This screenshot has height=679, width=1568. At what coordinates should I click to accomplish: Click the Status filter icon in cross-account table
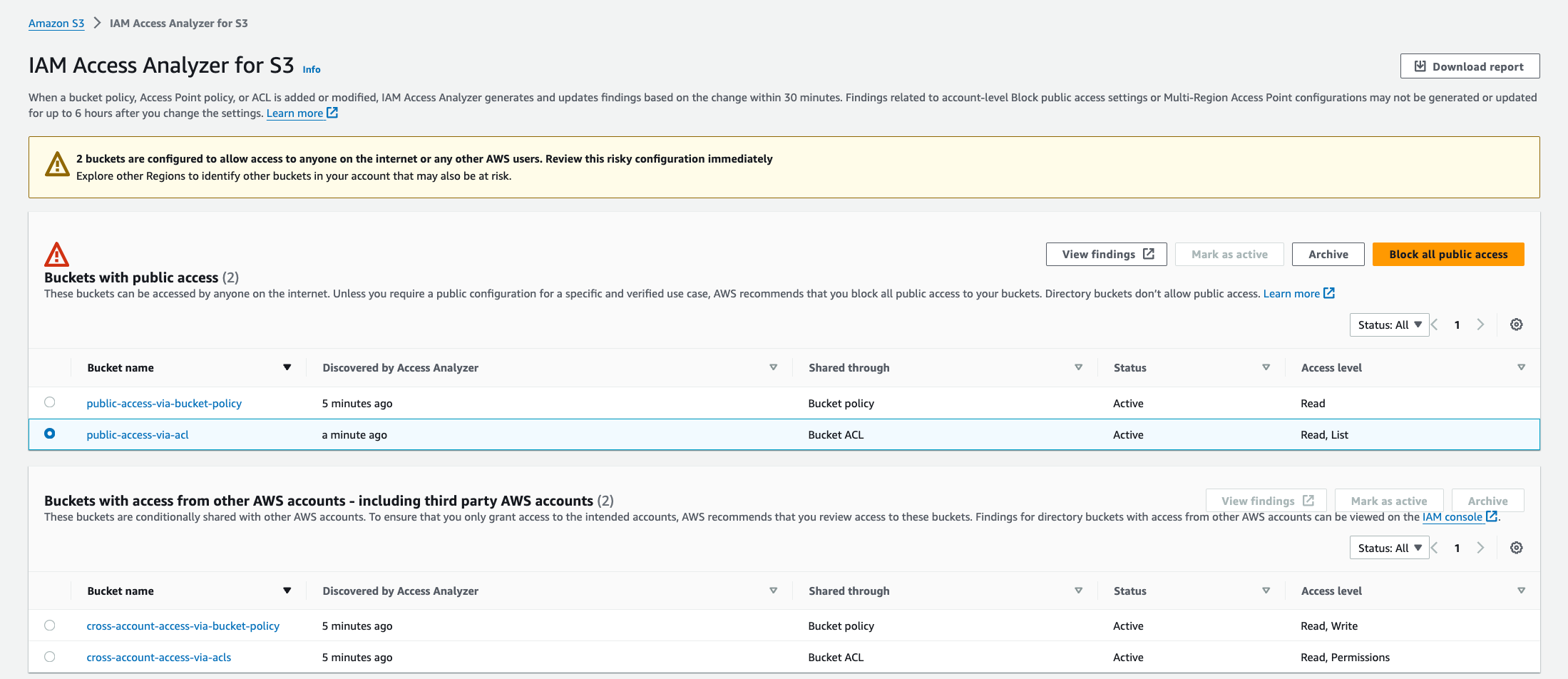click(1267, 591)
